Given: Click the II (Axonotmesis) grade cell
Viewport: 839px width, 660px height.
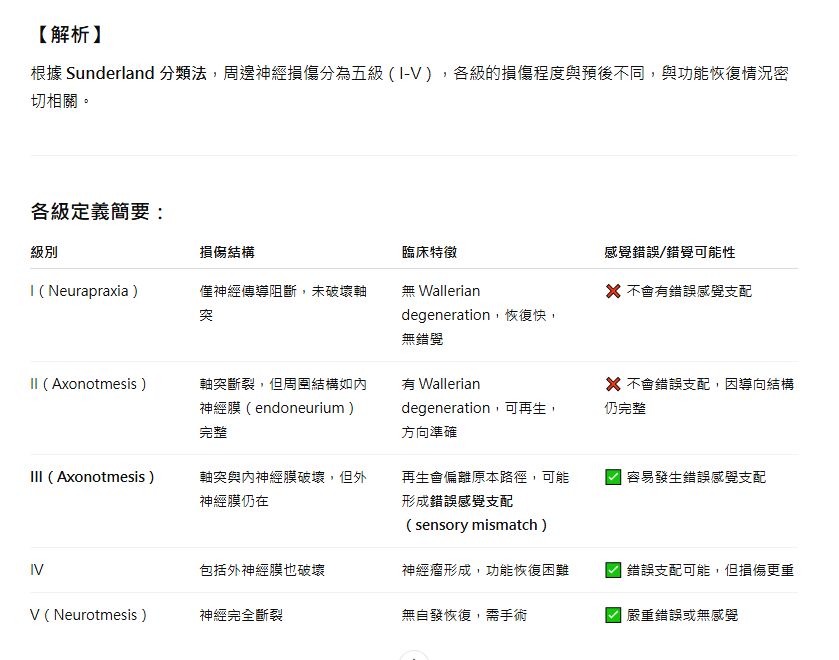Looking at the screenshot, I should (88, 384).
